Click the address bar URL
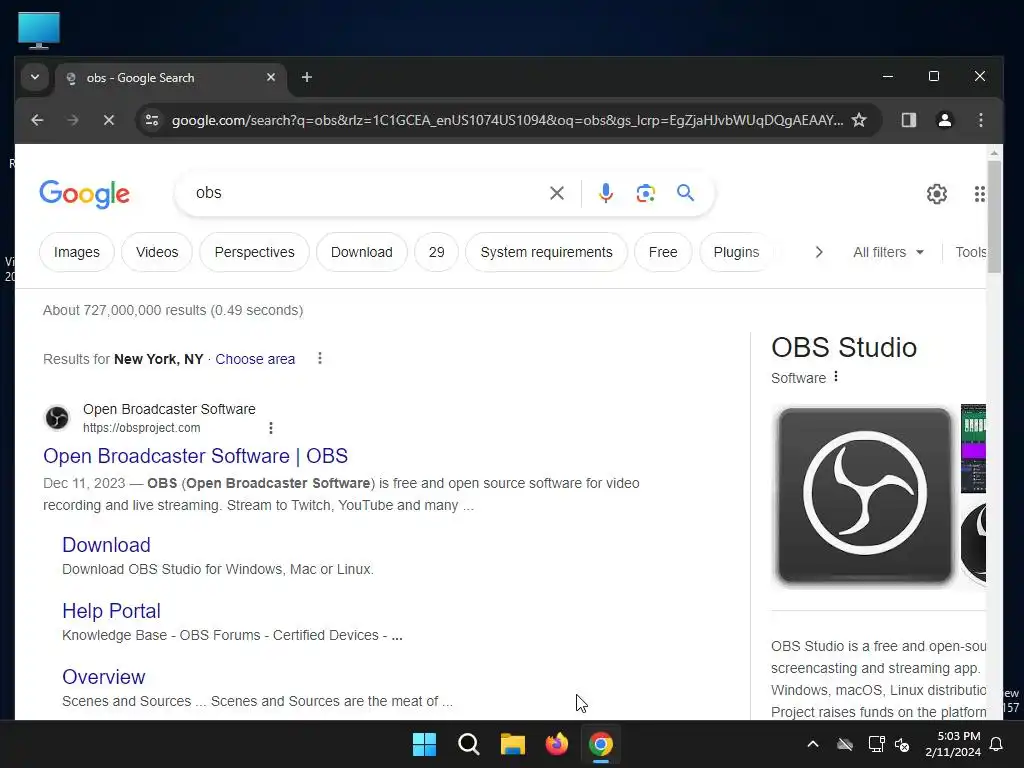This screenshot has height=768, width=1024. tap(507, 120)
